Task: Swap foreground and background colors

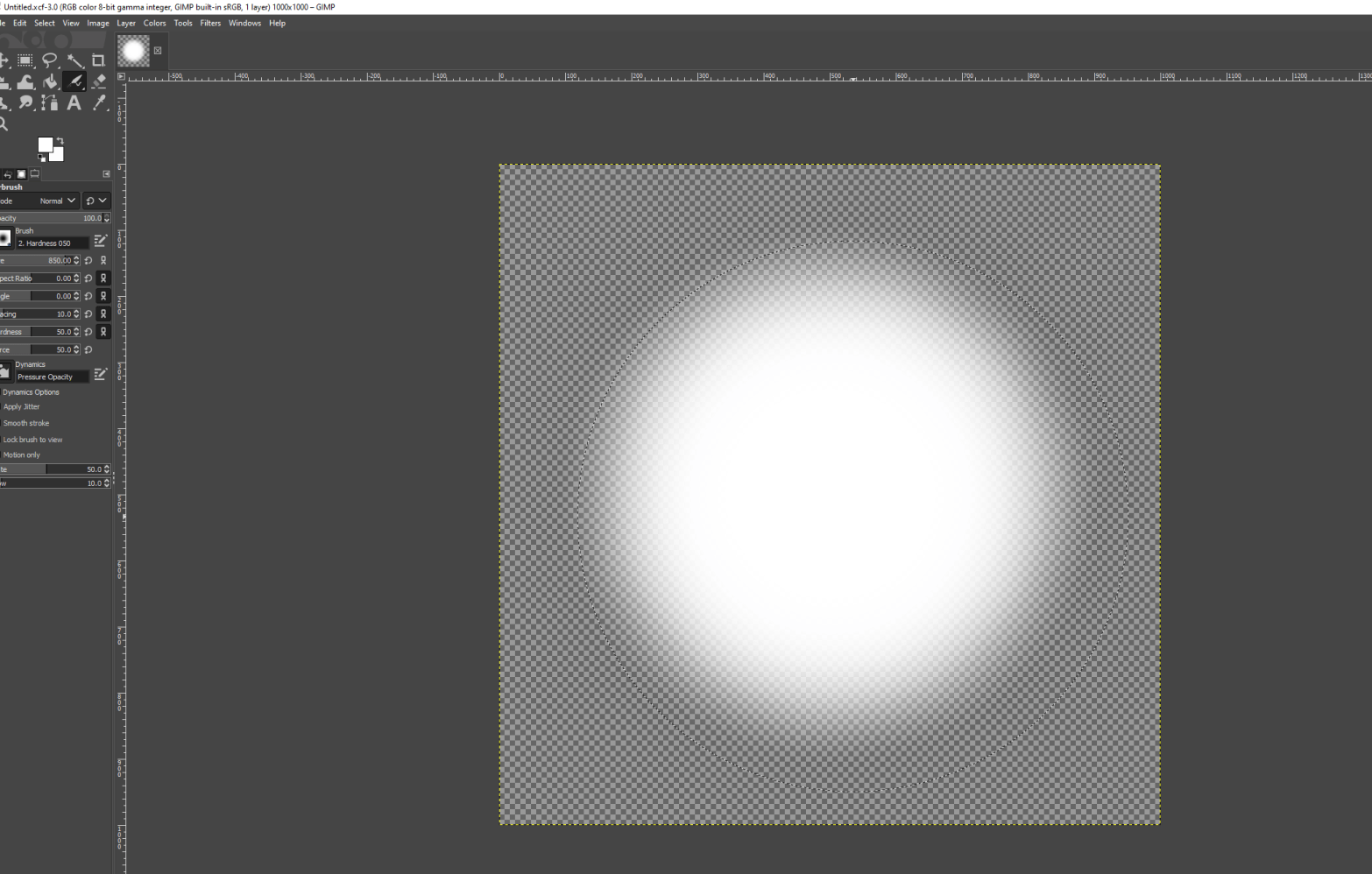Action: point(60,141)
